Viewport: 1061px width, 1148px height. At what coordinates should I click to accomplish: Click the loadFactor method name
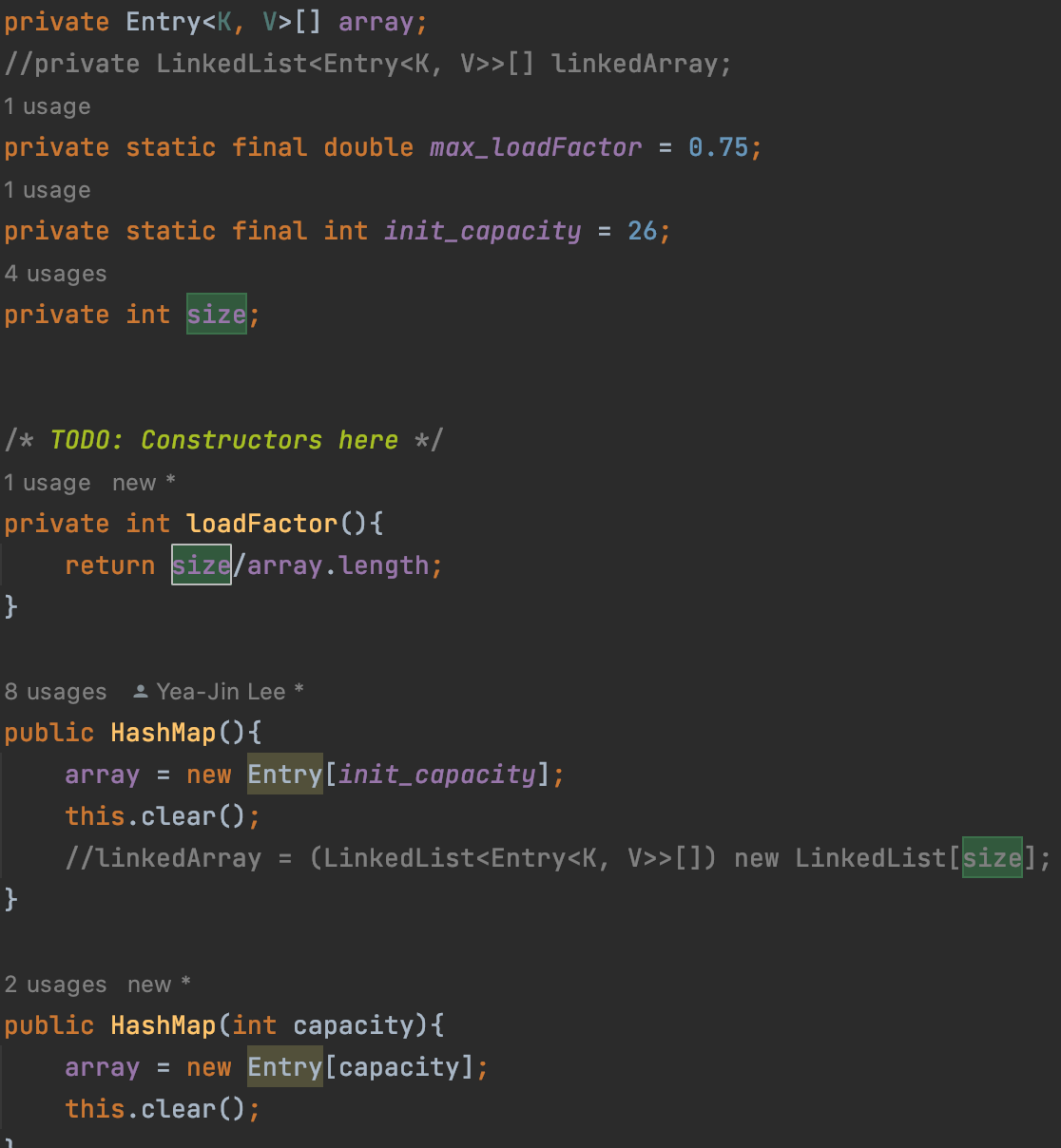[262, 524]
